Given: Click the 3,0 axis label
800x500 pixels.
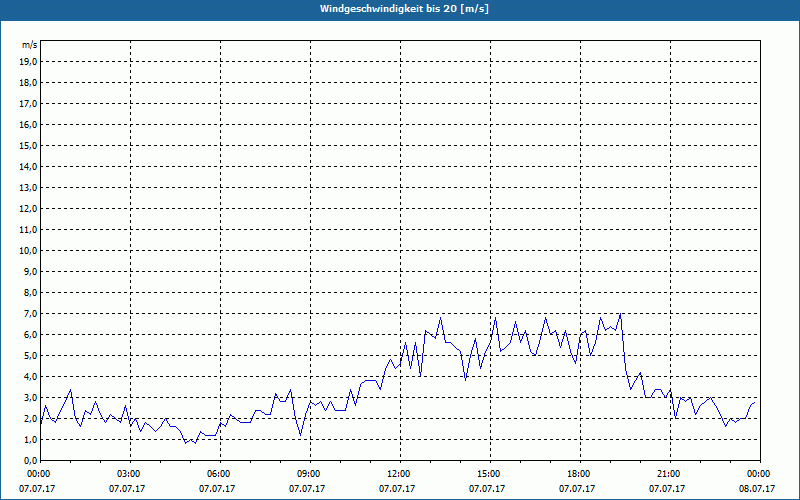Looking at the screenshot, I should pos(30,397).
